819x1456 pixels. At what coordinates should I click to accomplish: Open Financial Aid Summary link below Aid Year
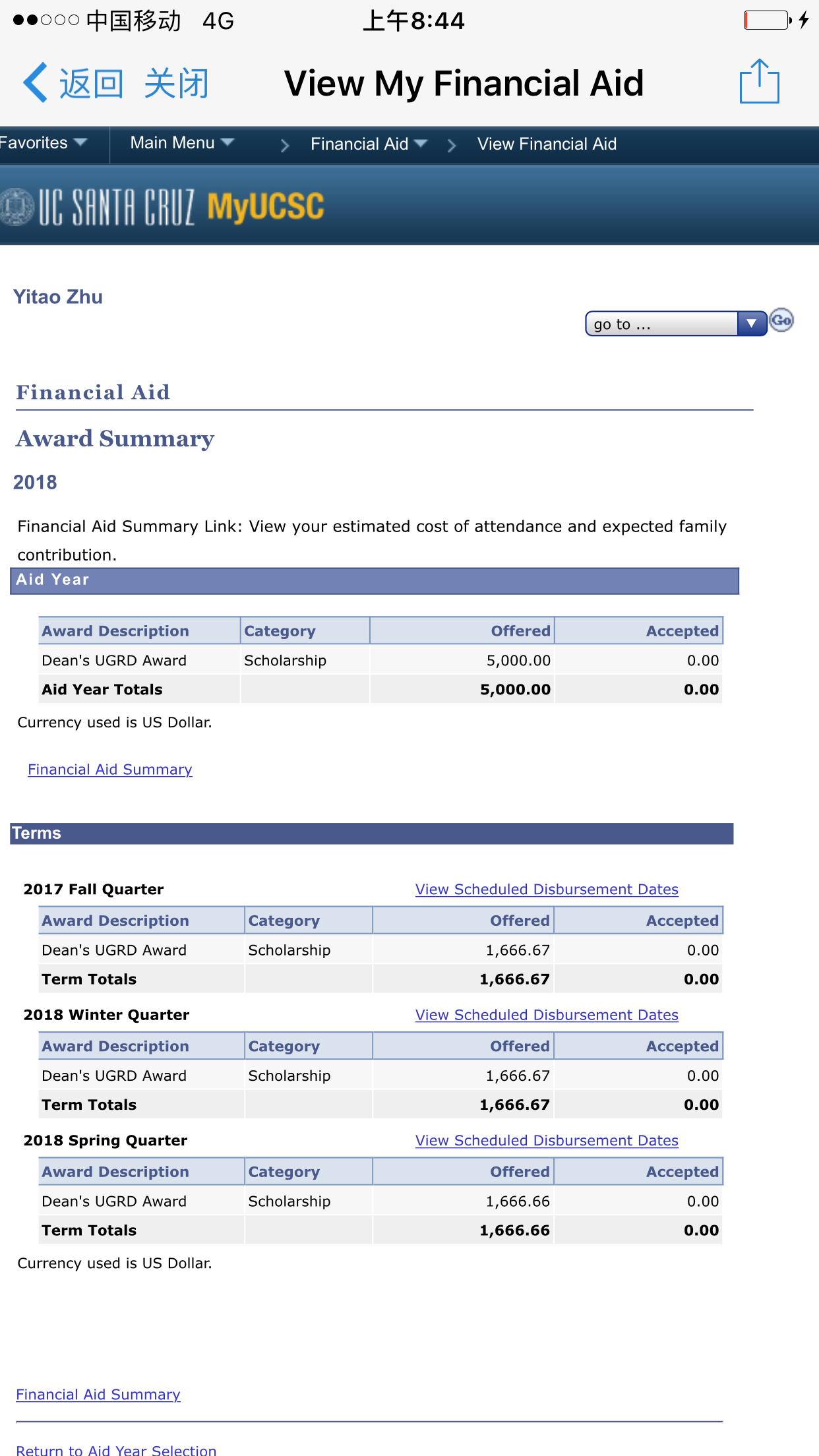[110, 770]
